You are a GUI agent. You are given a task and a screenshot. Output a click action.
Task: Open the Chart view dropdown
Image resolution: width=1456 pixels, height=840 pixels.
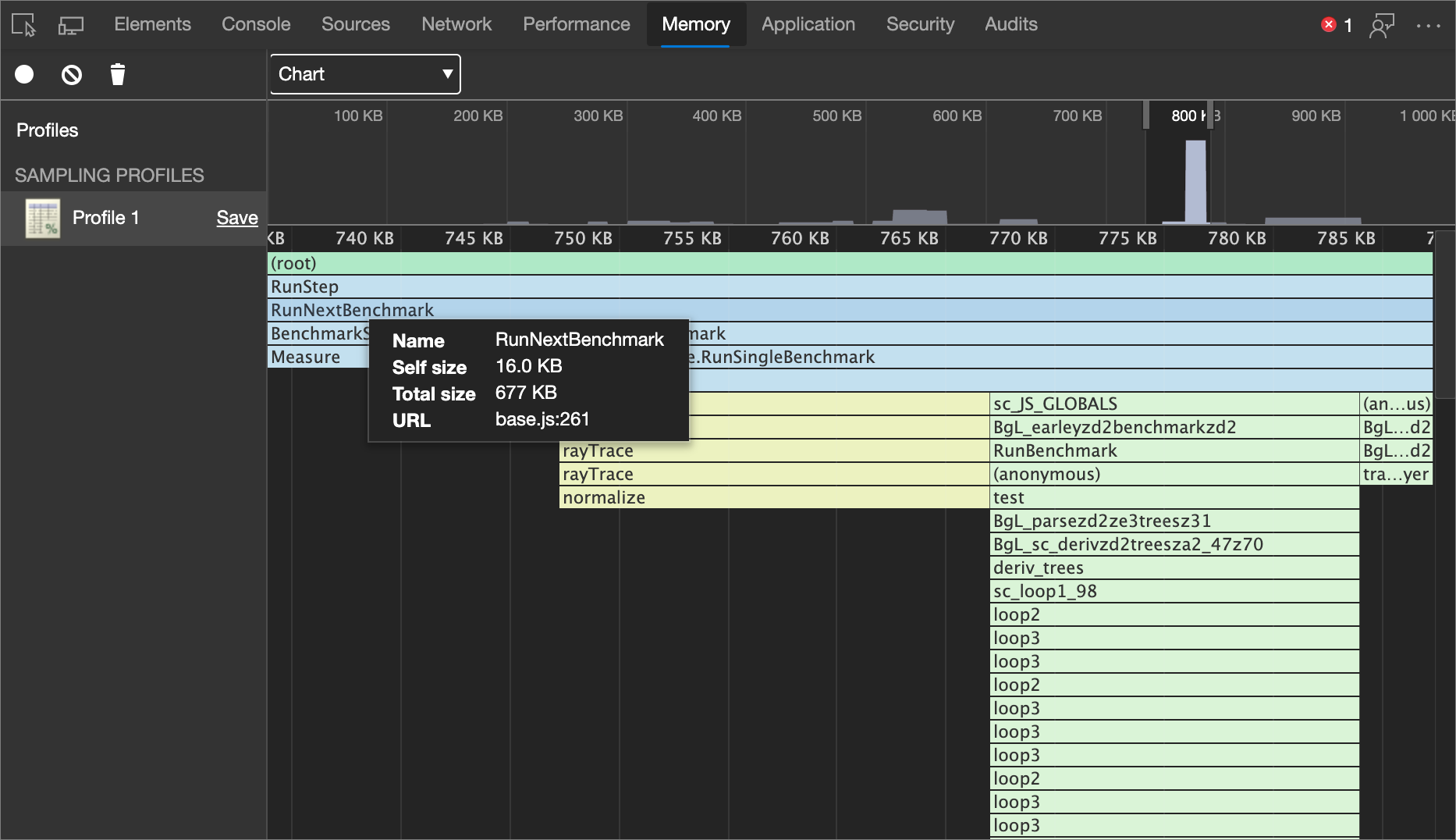(364, 74)
